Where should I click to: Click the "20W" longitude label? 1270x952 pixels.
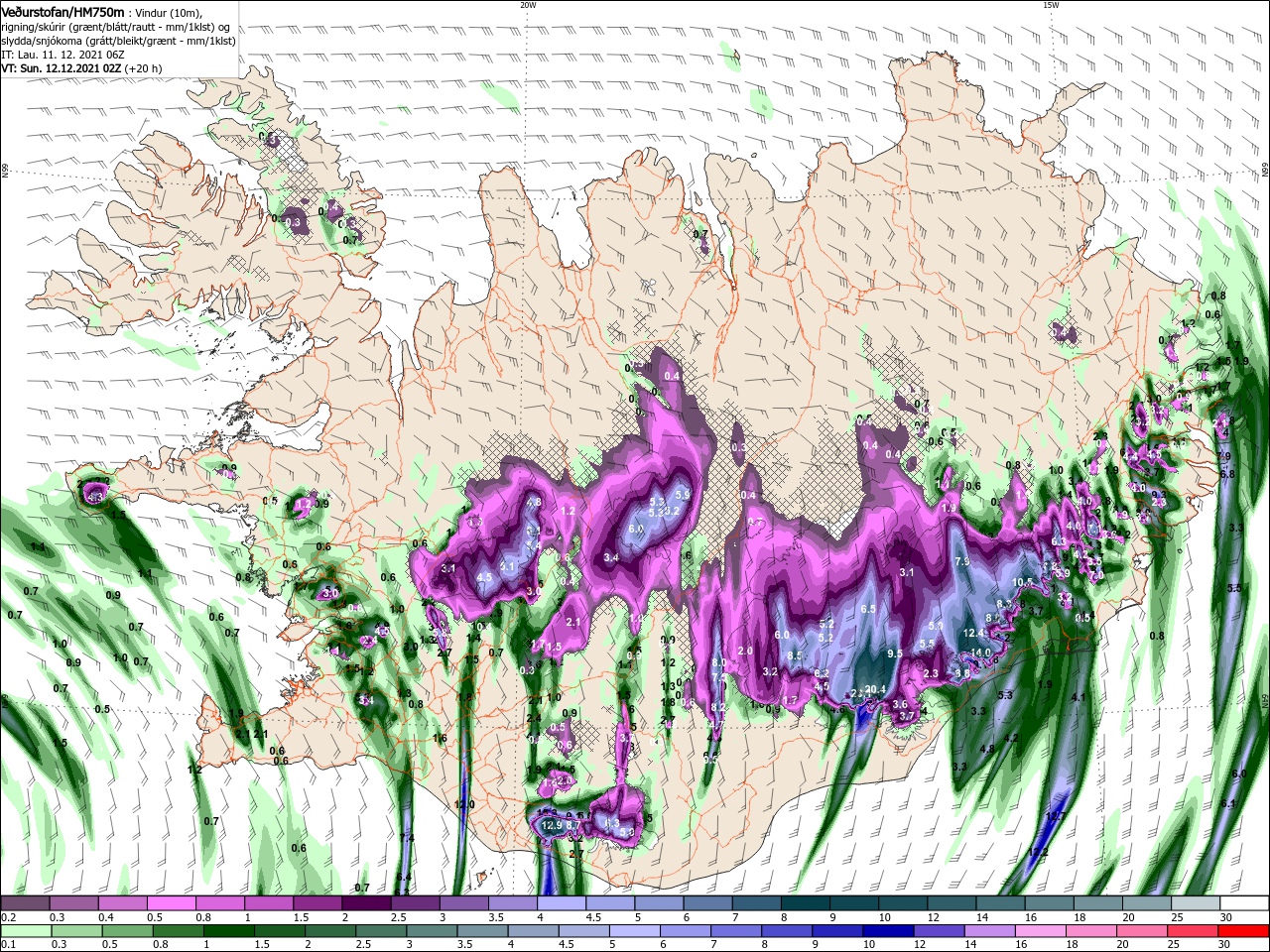tap(528, 5)
